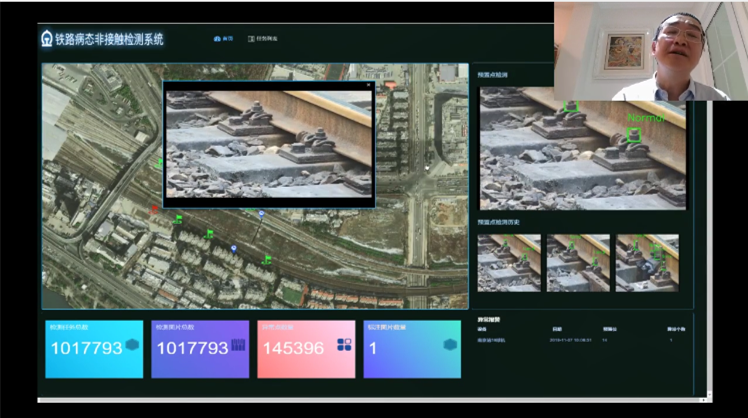748x418 pixels.
Task: Open the third detection history thumbnail
Action: (x=647, y=263)
